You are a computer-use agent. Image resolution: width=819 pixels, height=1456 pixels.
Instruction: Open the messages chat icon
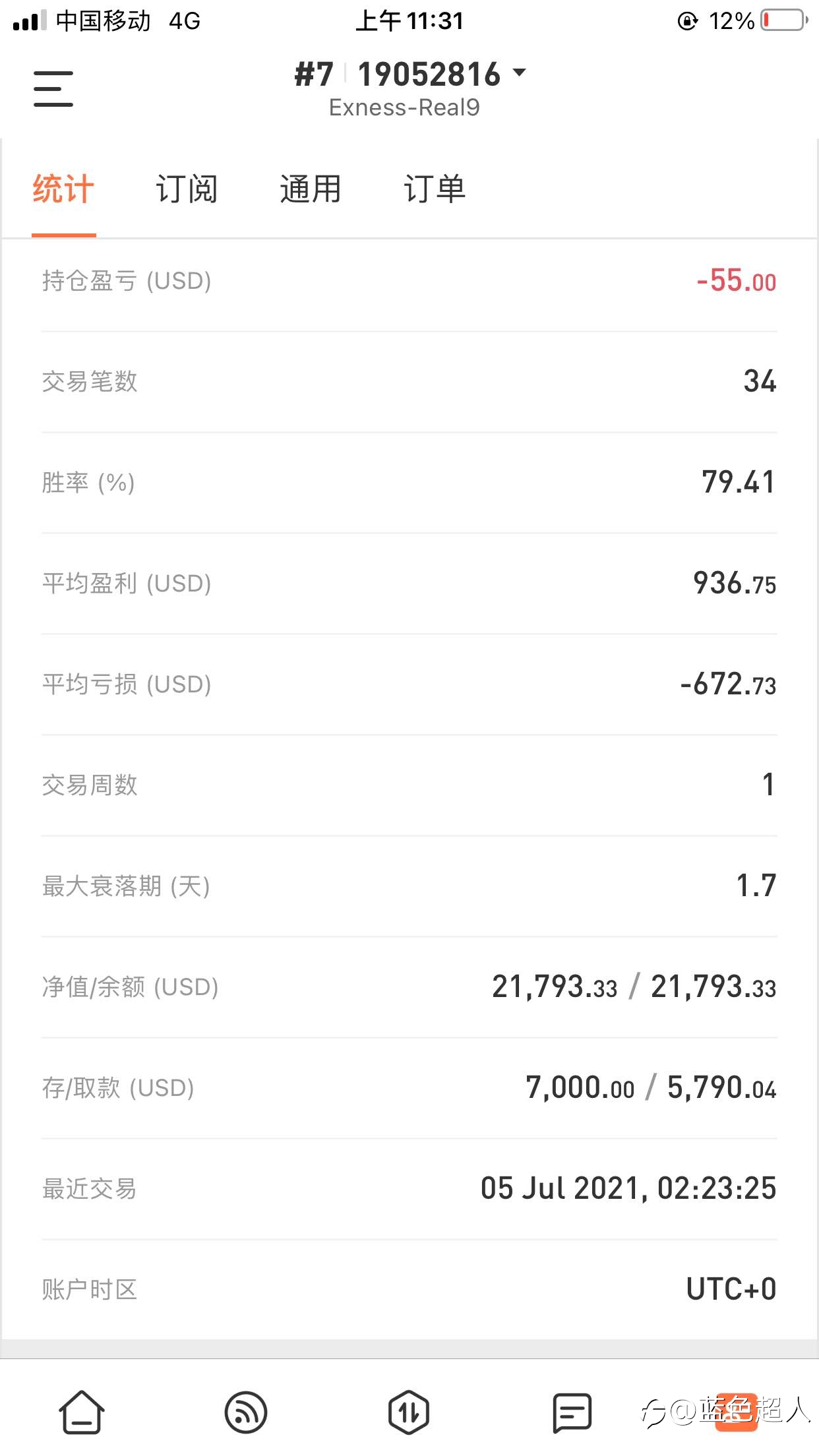[572, 1412]
